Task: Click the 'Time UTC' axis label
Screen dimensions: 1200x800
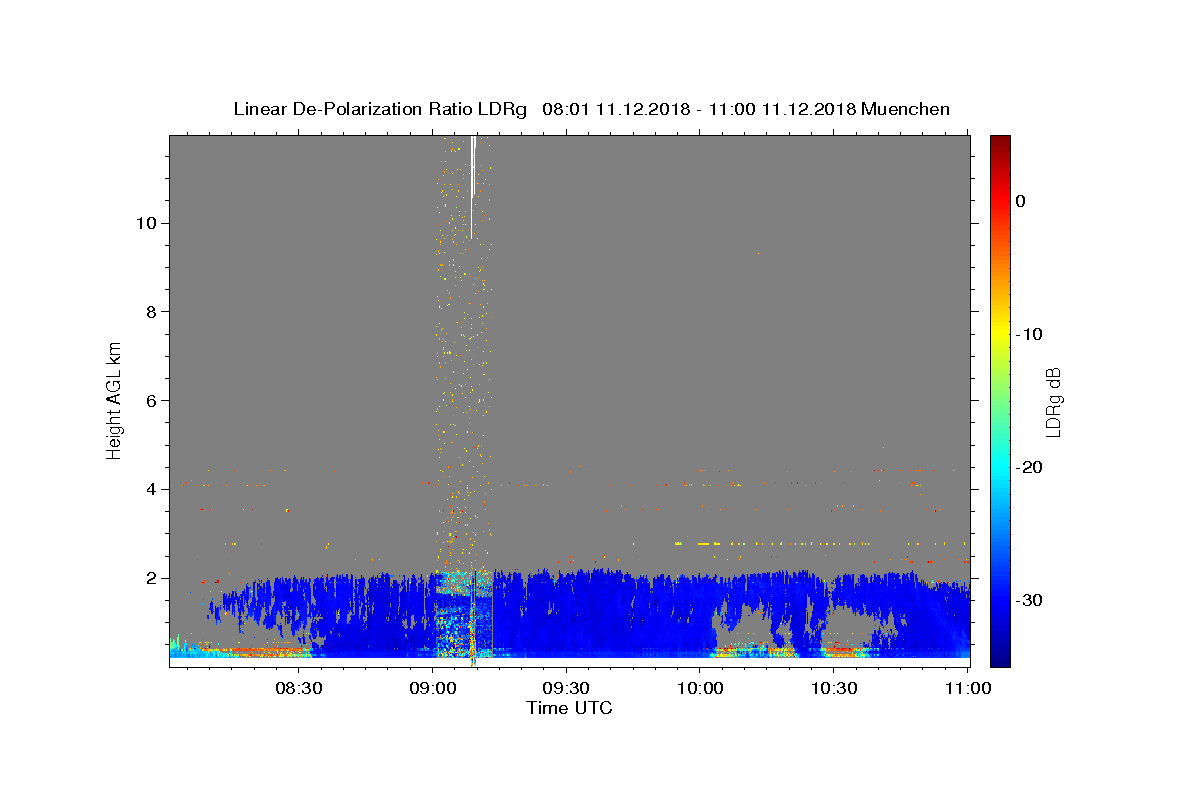Action: tap(569, 708)
